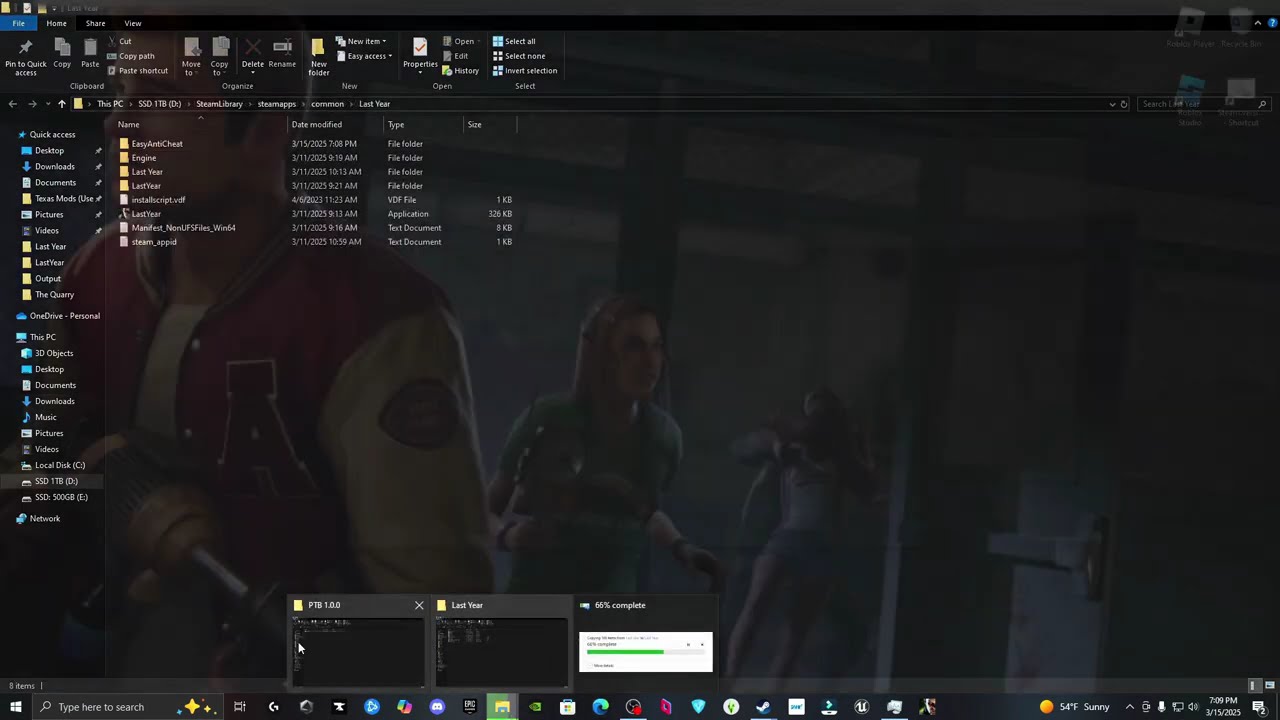Go back with the Back arrow
This screenshot has height=720, width=1280.
tap(12, 104)
